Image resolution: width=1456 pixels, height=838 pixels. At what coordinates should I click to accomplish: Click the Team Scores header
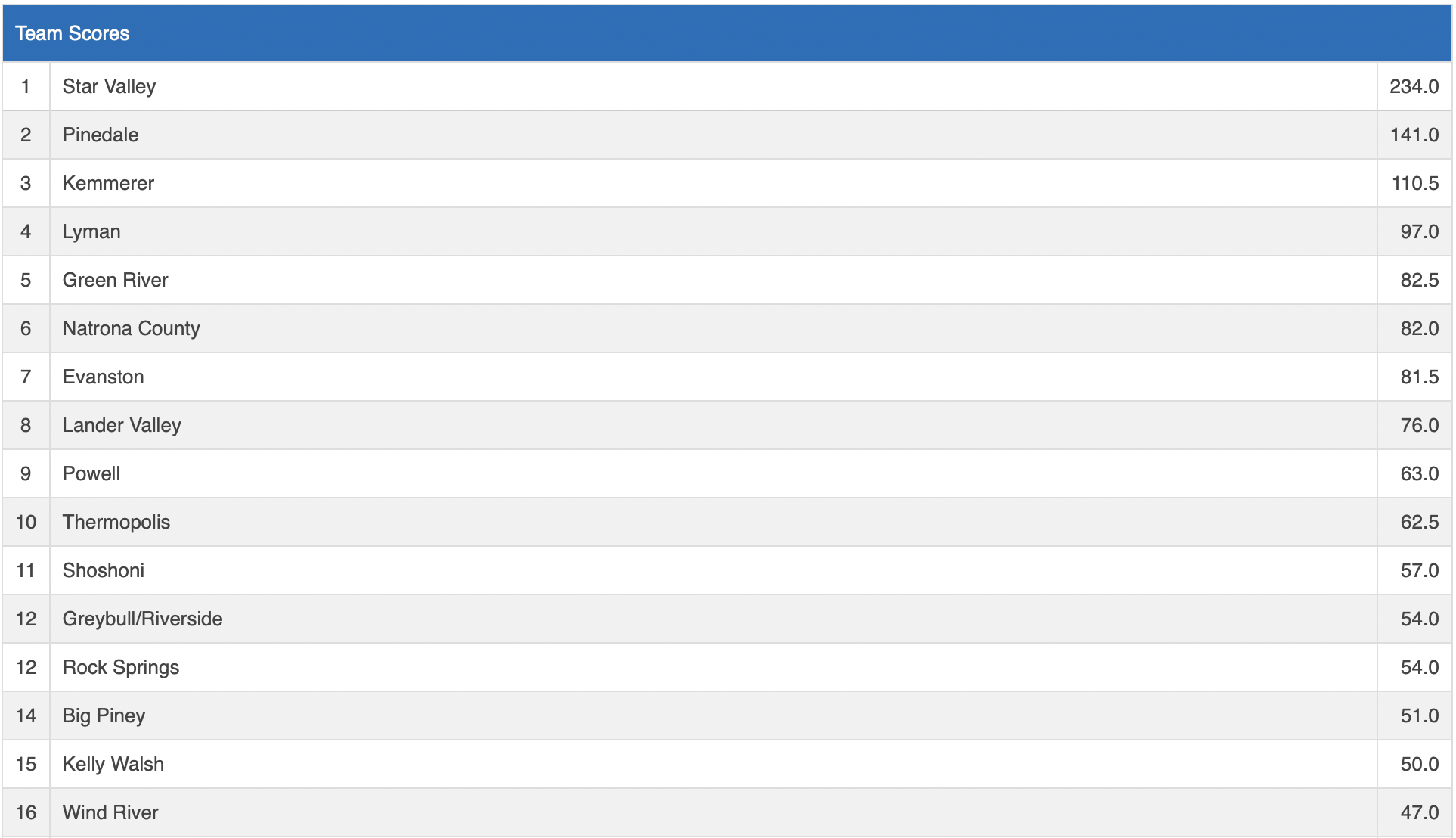click(73, 33)
